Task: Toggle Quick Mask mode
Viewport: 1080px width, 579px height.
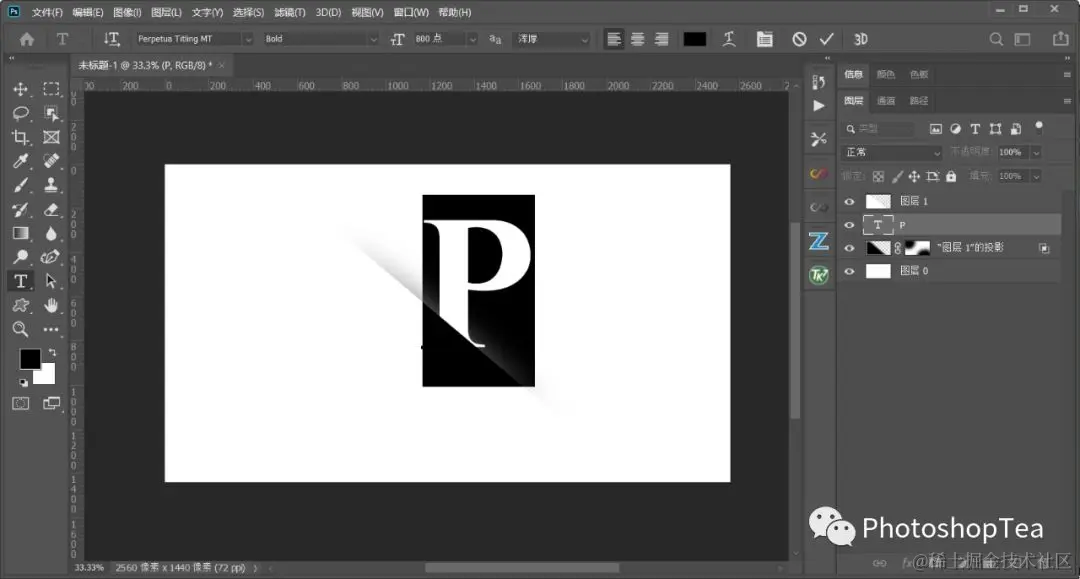Action: point(21,403)
